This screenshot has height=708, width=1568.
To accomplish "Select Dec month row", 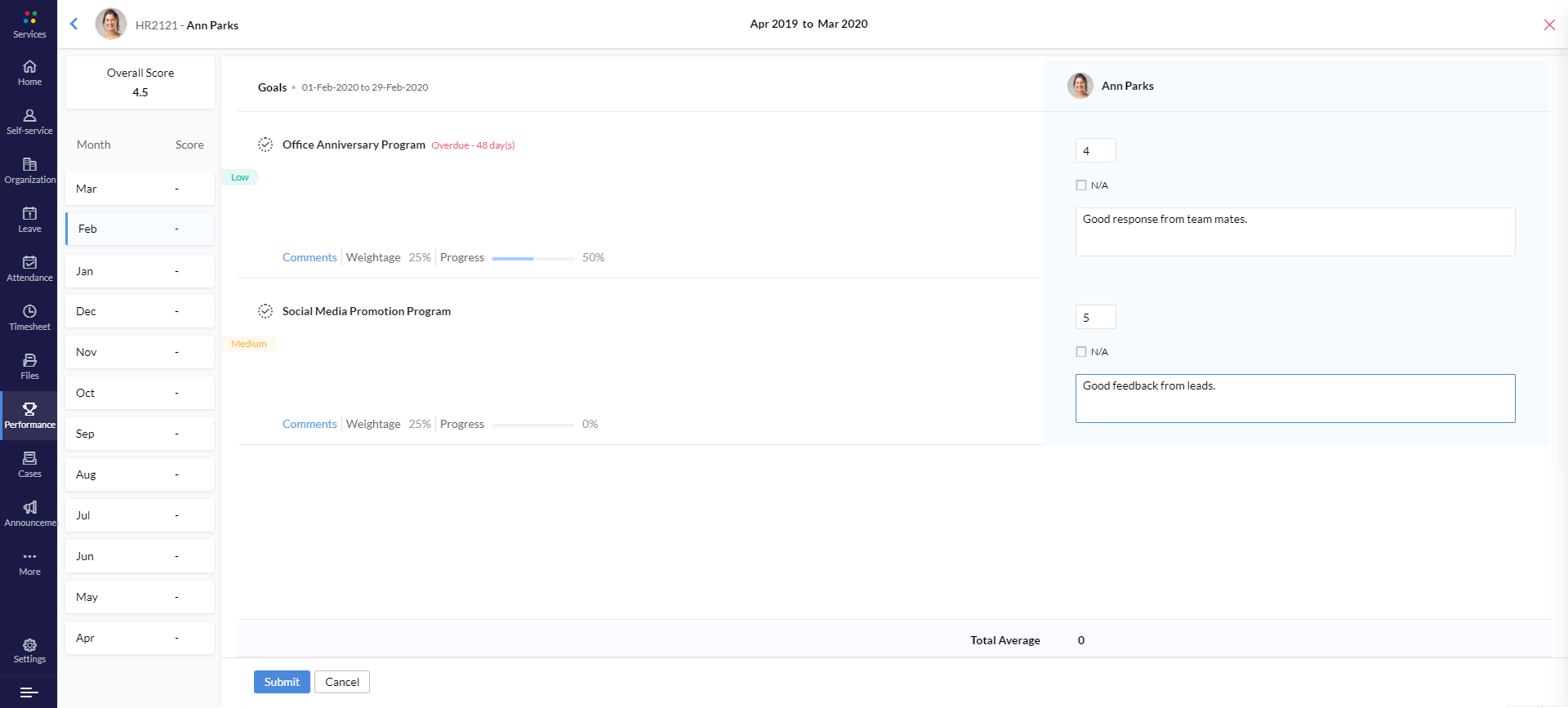I will pos(140,311).
